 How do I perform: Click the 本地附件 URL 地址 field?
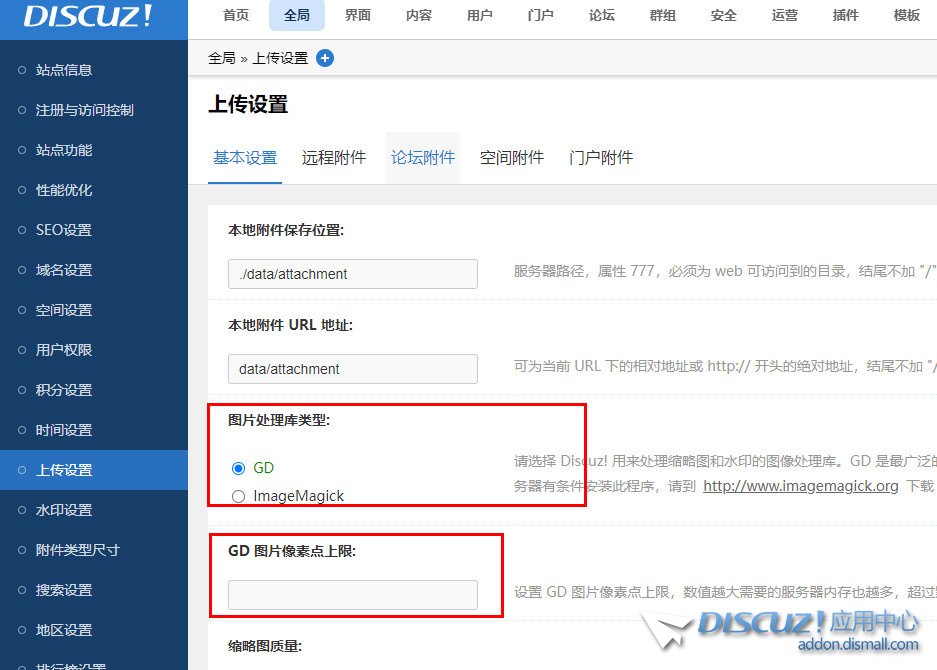353,369
